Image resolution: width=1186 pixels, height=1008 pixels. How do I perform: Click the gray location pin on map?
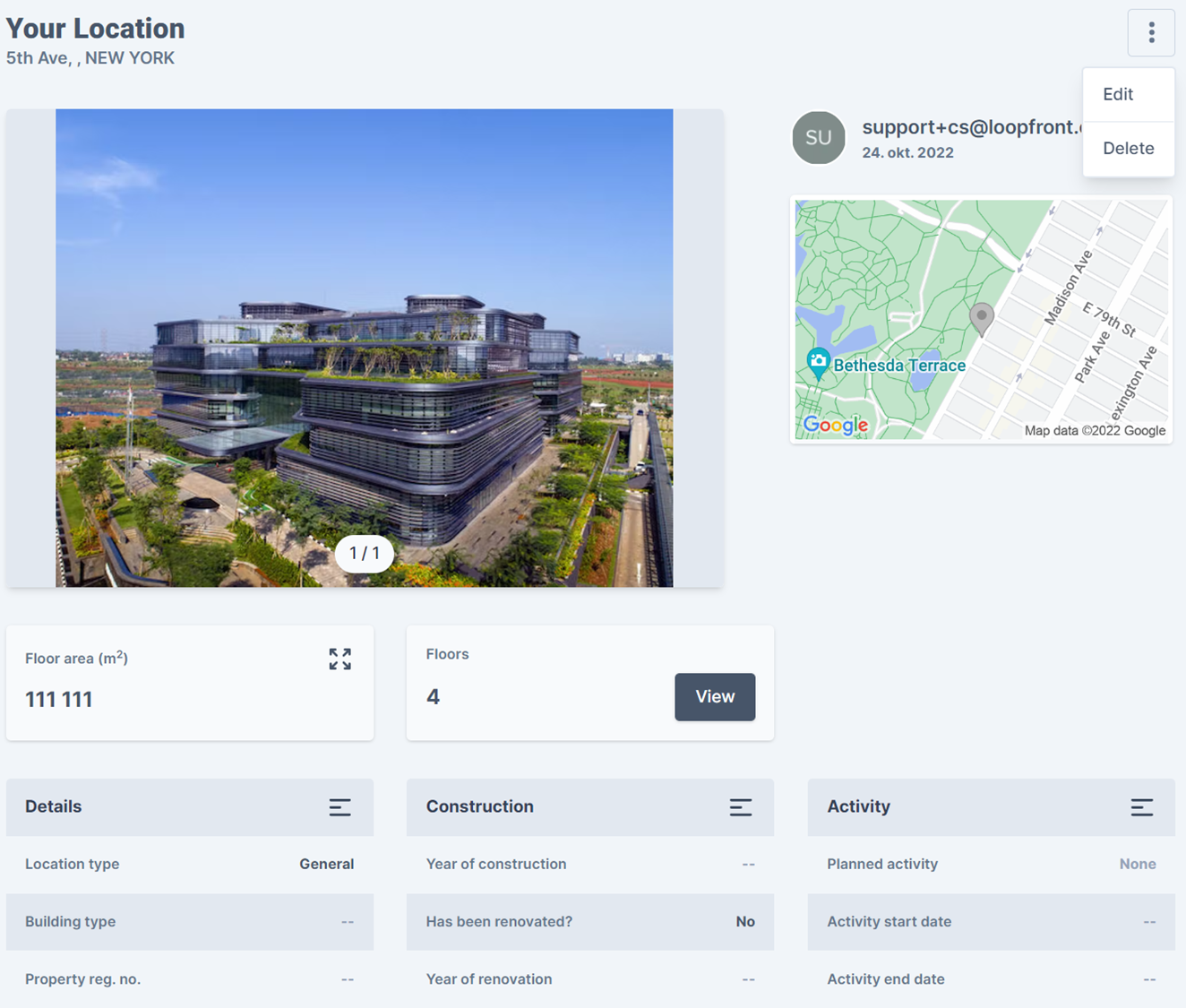point(982,319)
